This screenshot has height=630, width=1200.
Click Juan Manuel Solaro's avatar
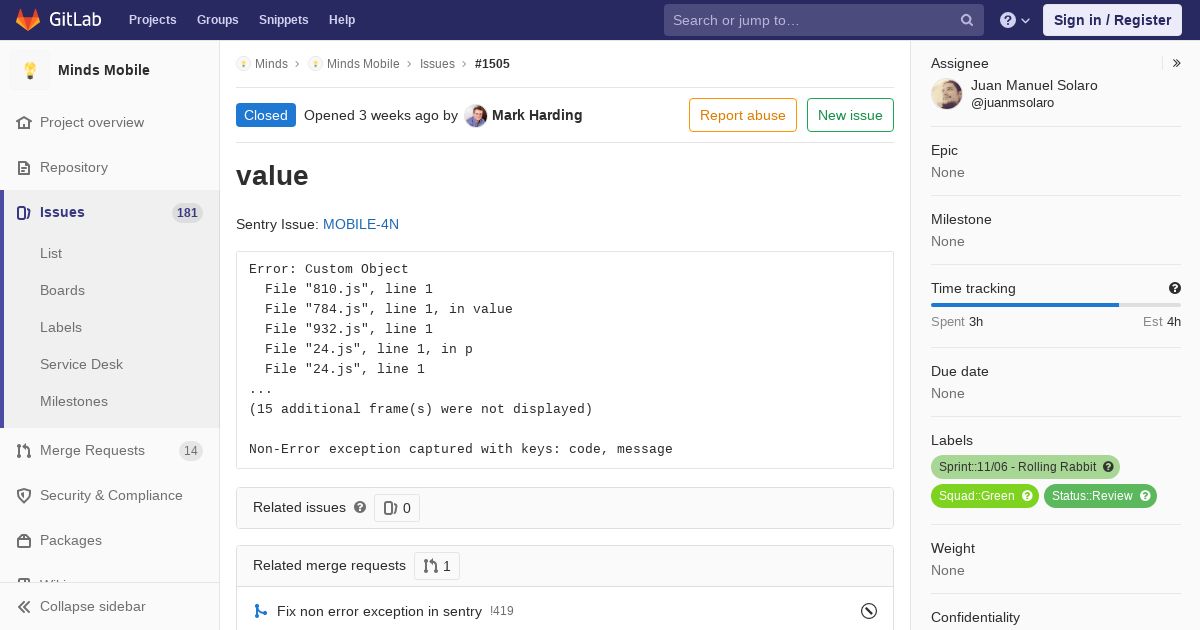[x=947, y=94]
